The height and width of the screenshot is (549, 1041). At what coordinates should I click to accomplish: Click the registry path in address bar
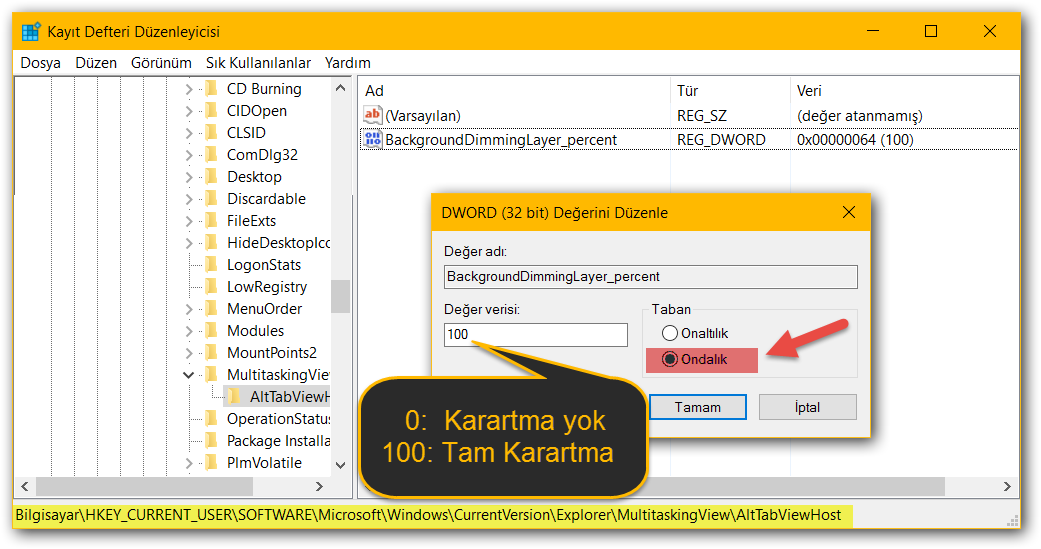coord(428,515)
